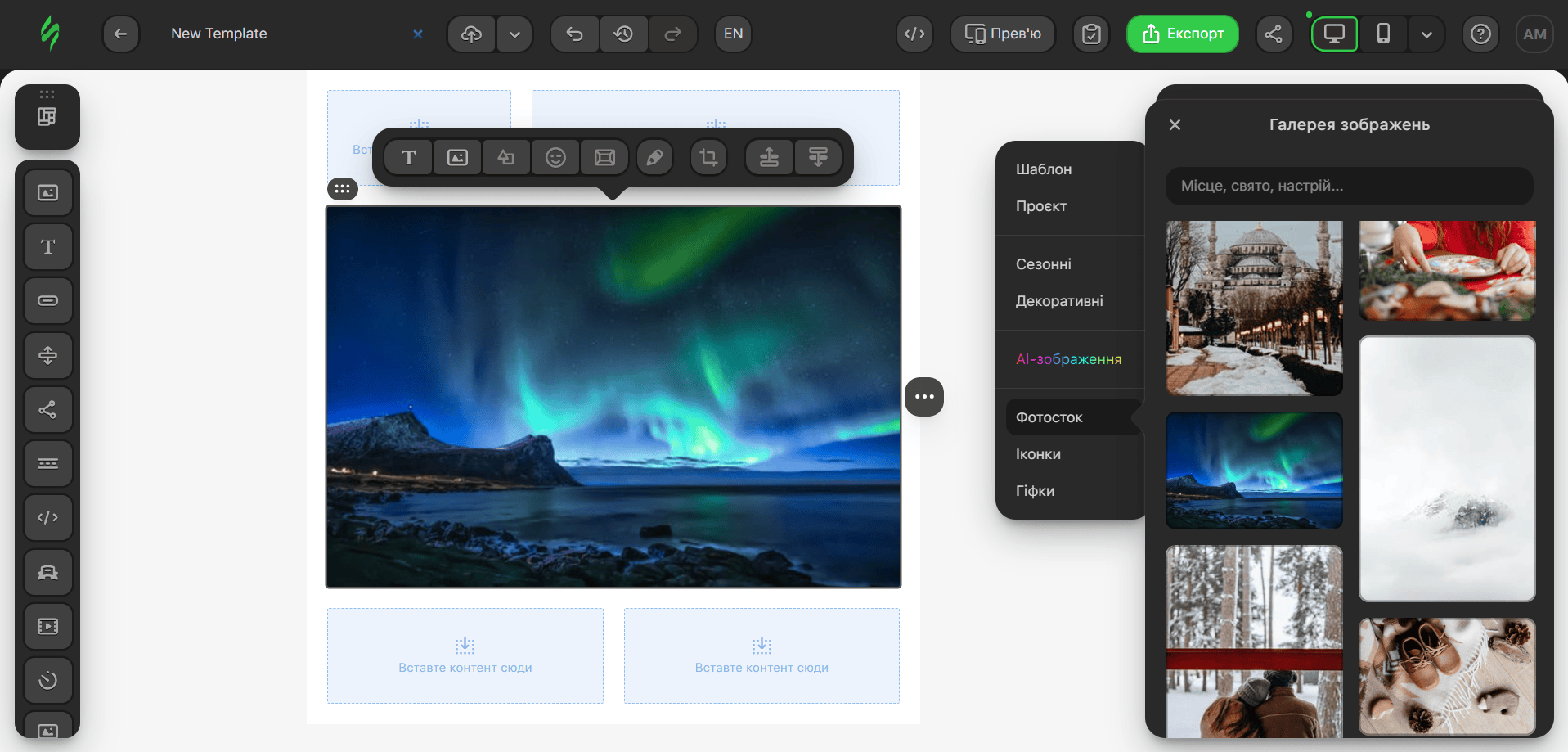
Task: Click the green Експорт button
Action: point(1183,34)
